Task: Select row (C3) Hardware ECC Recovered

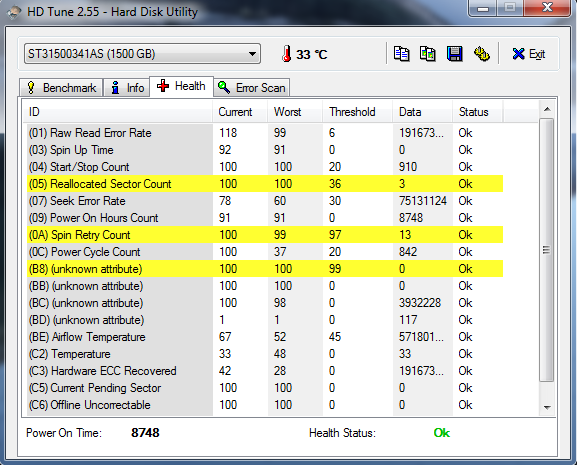Action: point(265,371)
